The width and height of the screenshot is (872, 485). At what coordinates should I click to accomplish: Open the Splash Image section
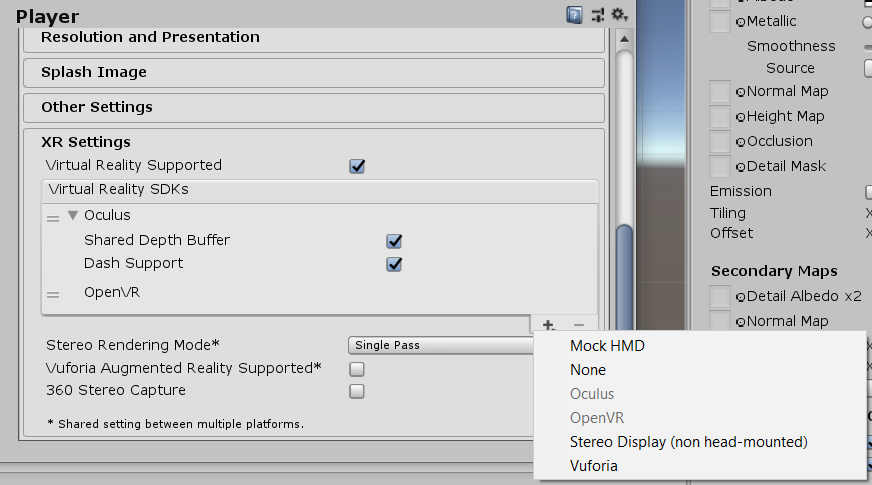(94, 72)
